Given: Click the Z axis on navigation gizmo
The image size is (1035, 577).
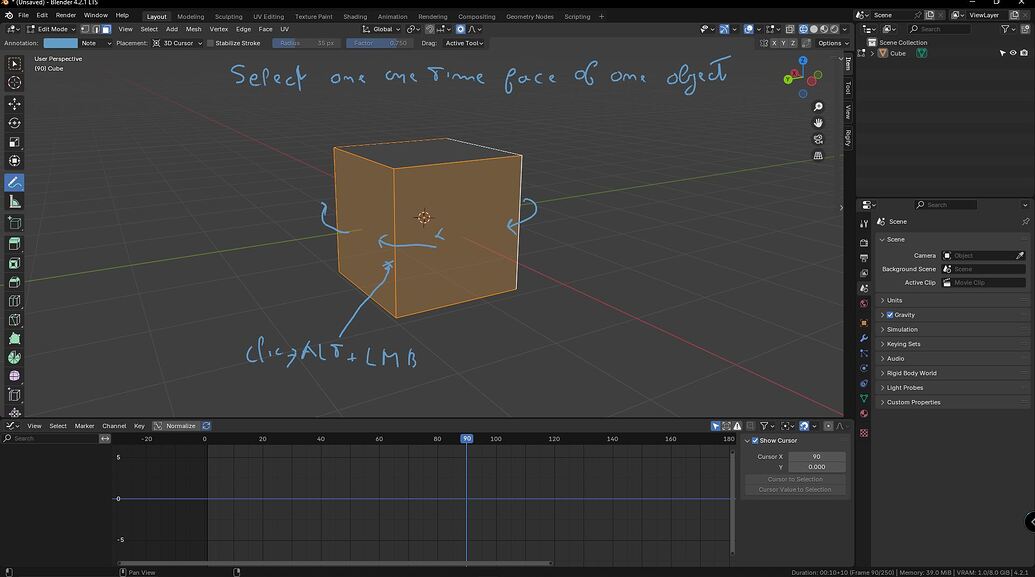Looking at the screenshot, I should pos(803,61).
